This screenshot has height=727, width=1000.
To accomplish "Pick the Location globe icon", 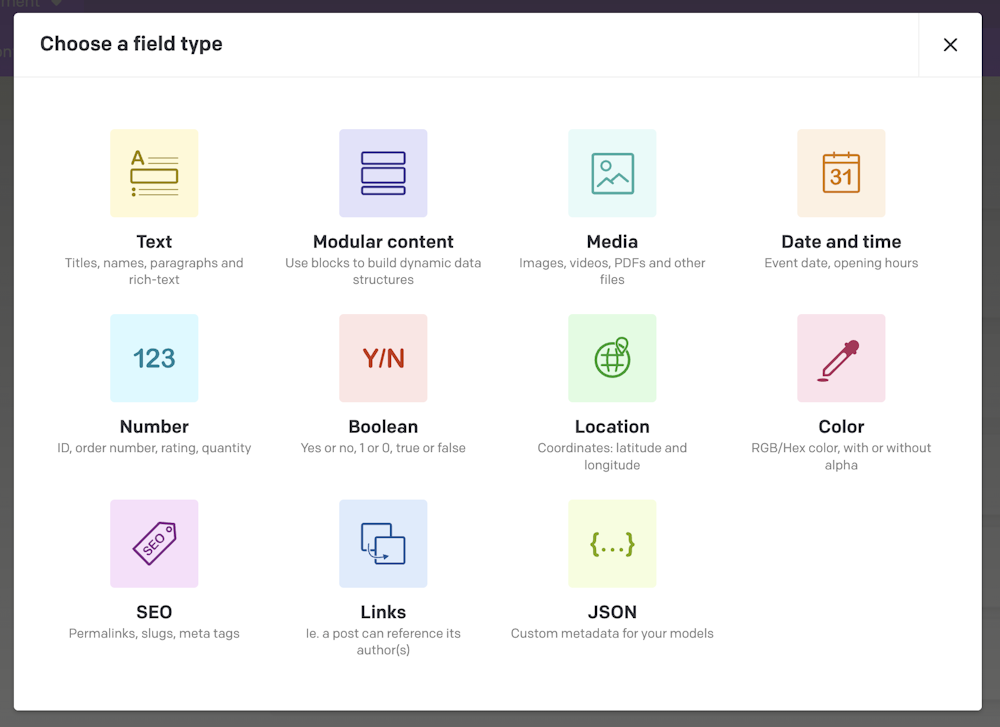I will coord(612,358).
